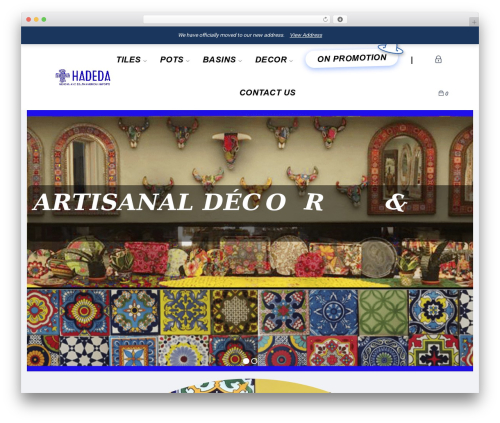Expand the DECOR dropdown chevron
Image resolution: width=500 pixels, height=423 pixels.
pos(291,61)
